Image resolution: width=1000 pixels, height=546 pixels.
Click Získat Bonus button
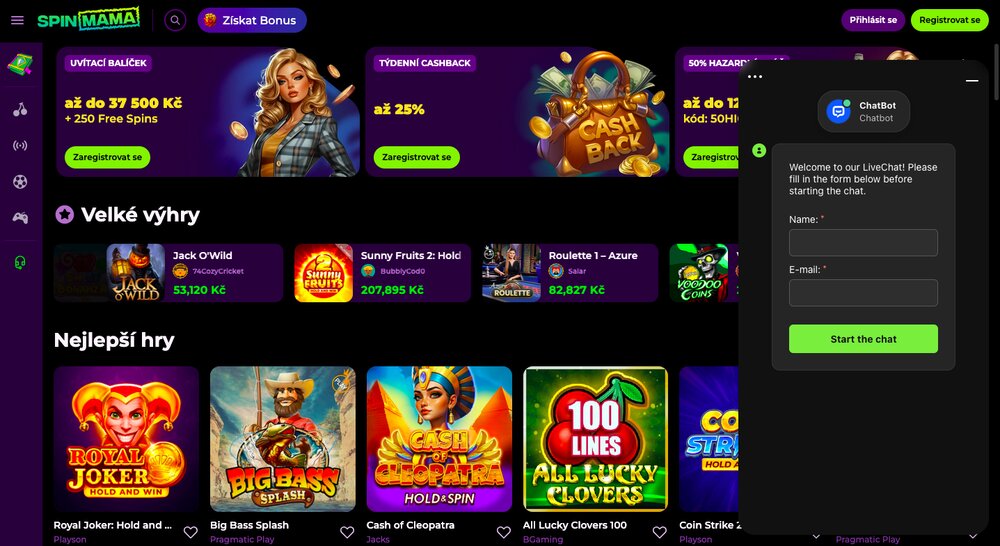coord(252,20)
